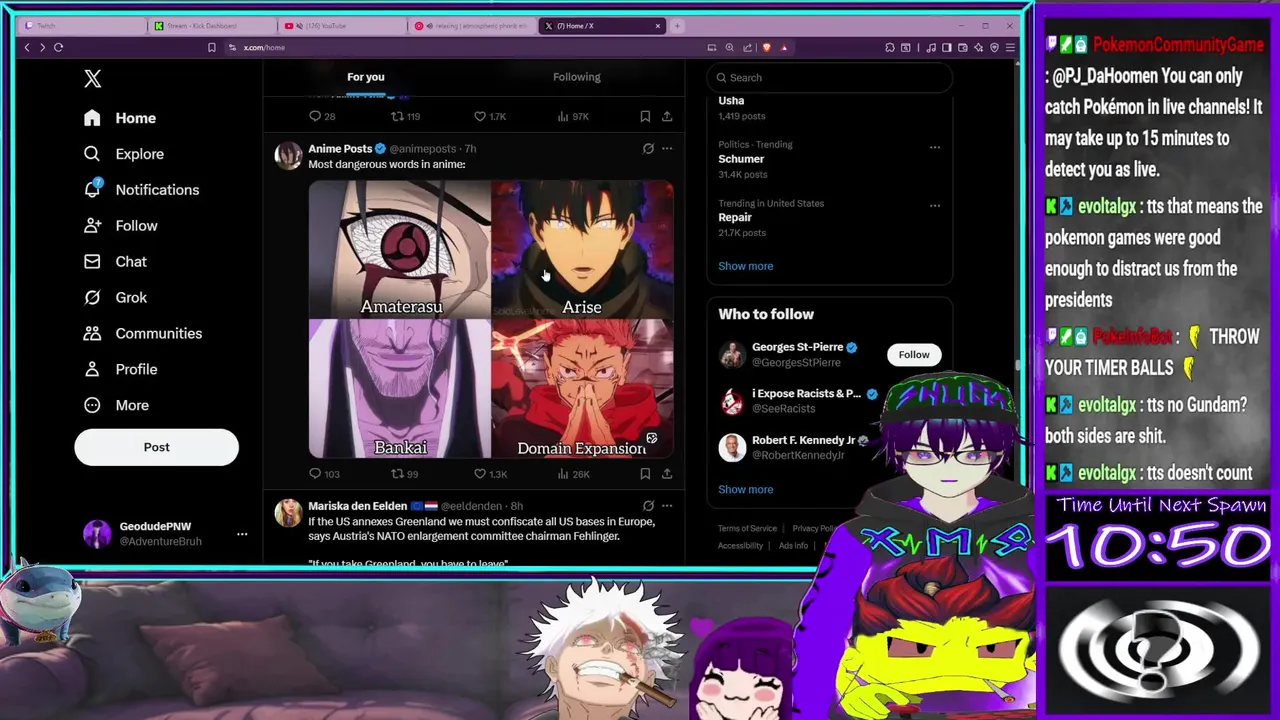Open more options for Schumer trend
The width and height of the screenshot is (1280, 720).
[x=935, y=148]
